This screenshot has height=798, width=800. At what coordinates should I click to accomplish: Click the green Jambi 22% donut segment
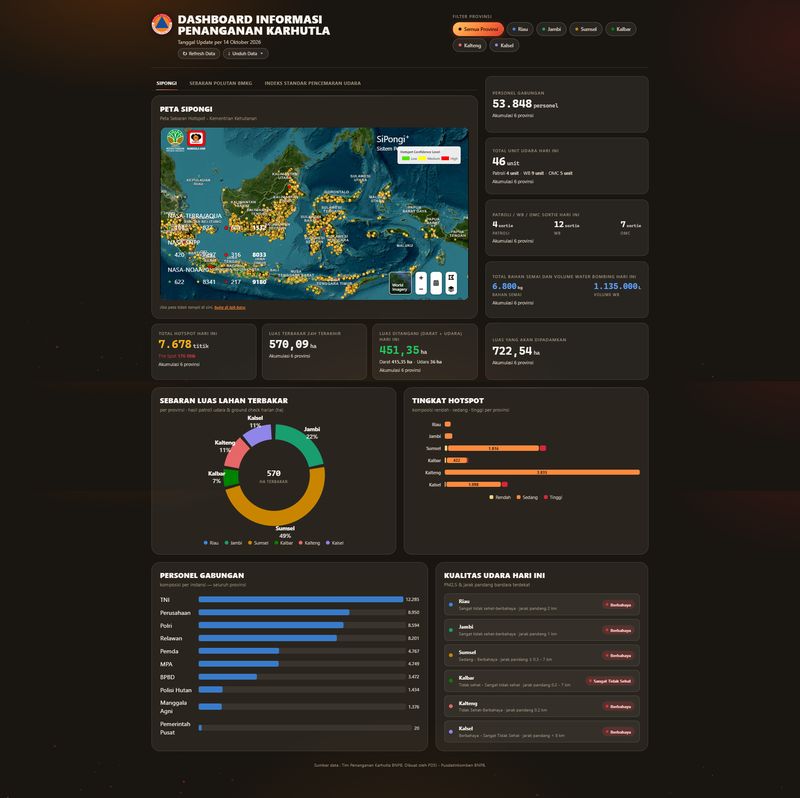click(304, 441)
